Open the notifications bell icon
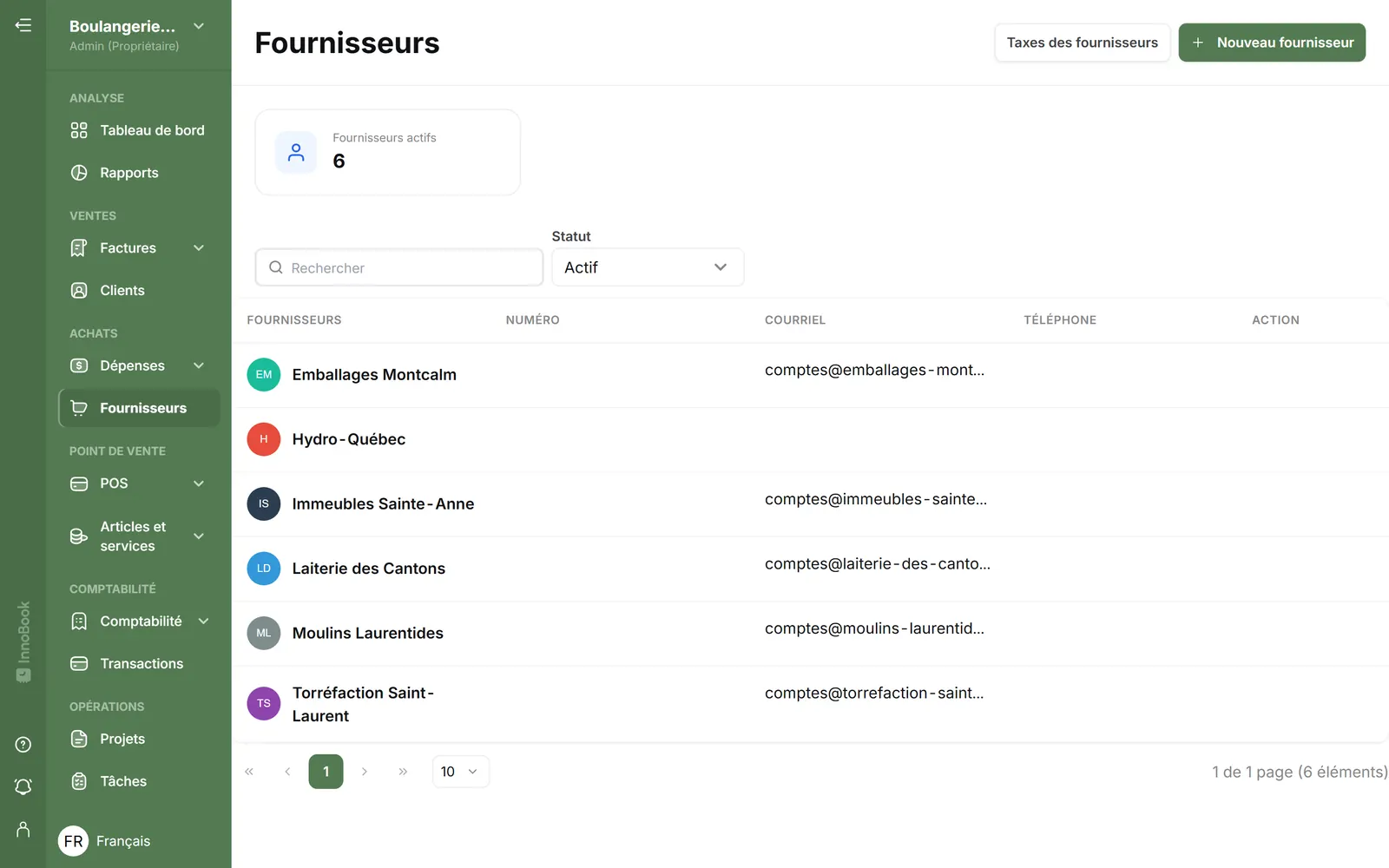The height and width of the screenshot is (868, 1389). pos(23,786)
